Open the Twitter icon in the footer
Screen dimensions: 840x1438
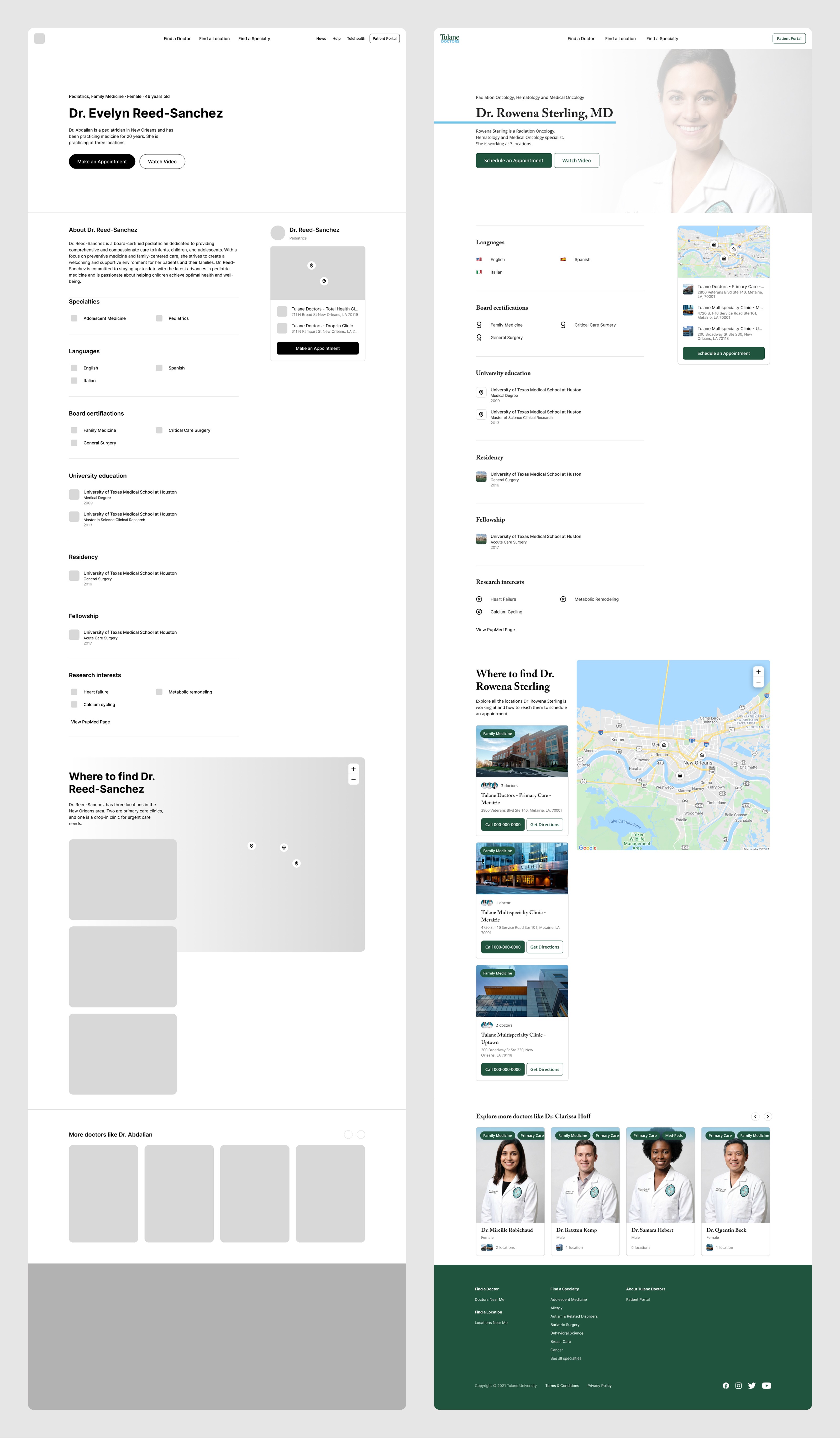pyautogui.click(x=752, y=1385)
